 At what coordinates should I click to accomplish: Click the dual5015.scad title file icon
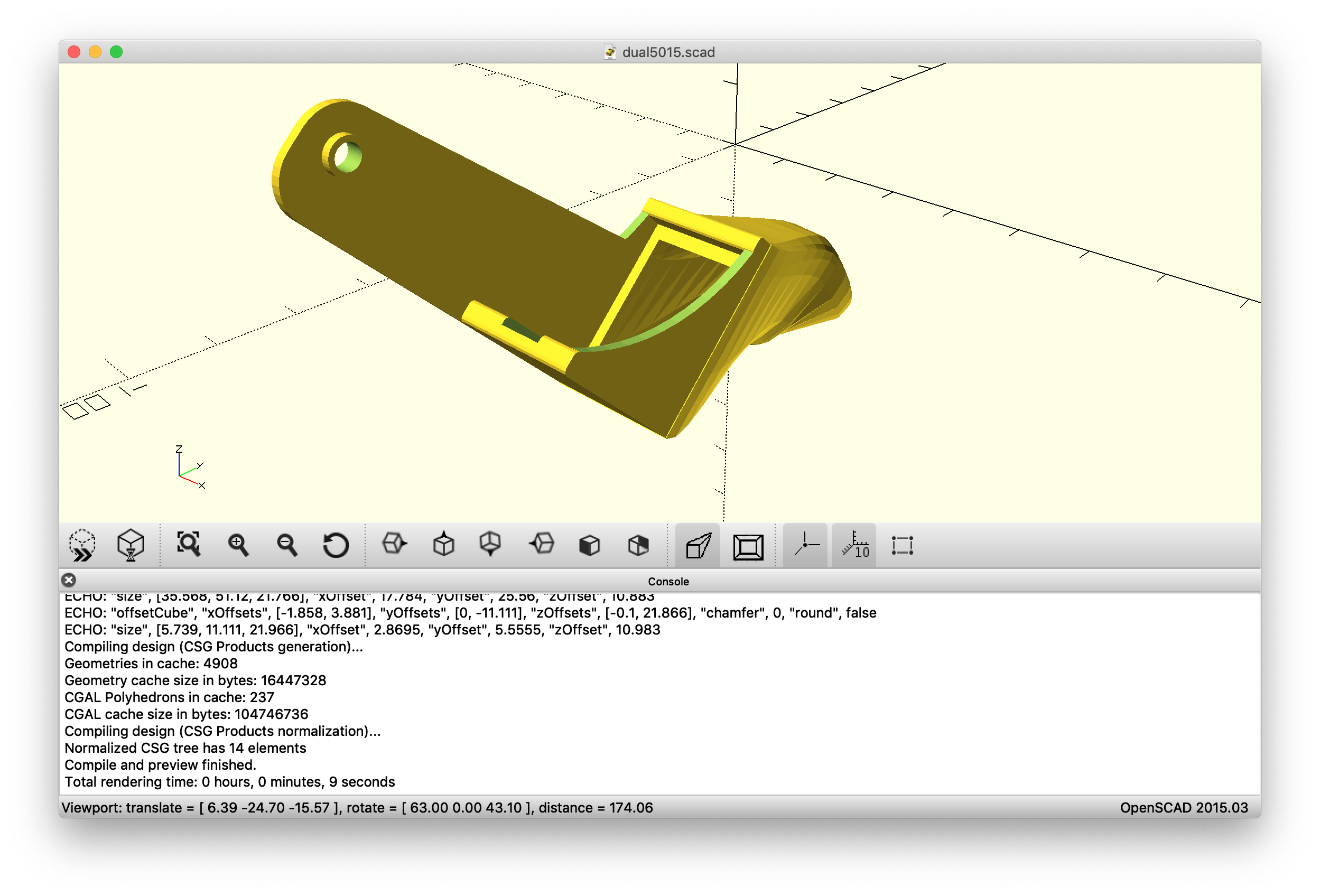tap(610, 52)
